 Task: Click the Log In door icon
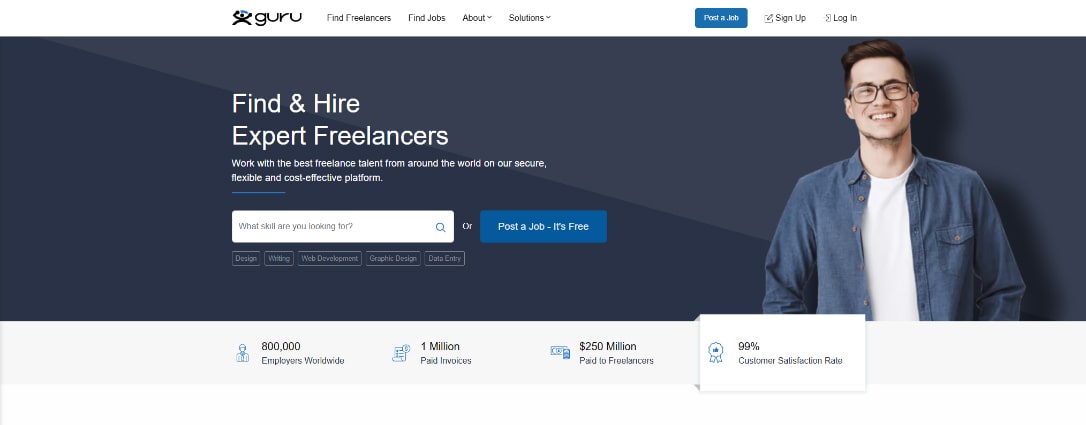[x=828, y=18]
